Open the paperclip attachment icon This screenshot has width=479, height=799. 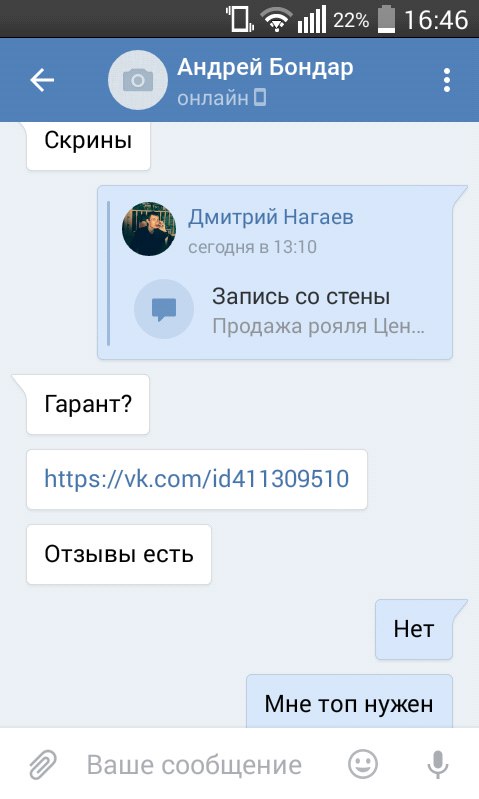pyautogui.click(x=43, y=764)
